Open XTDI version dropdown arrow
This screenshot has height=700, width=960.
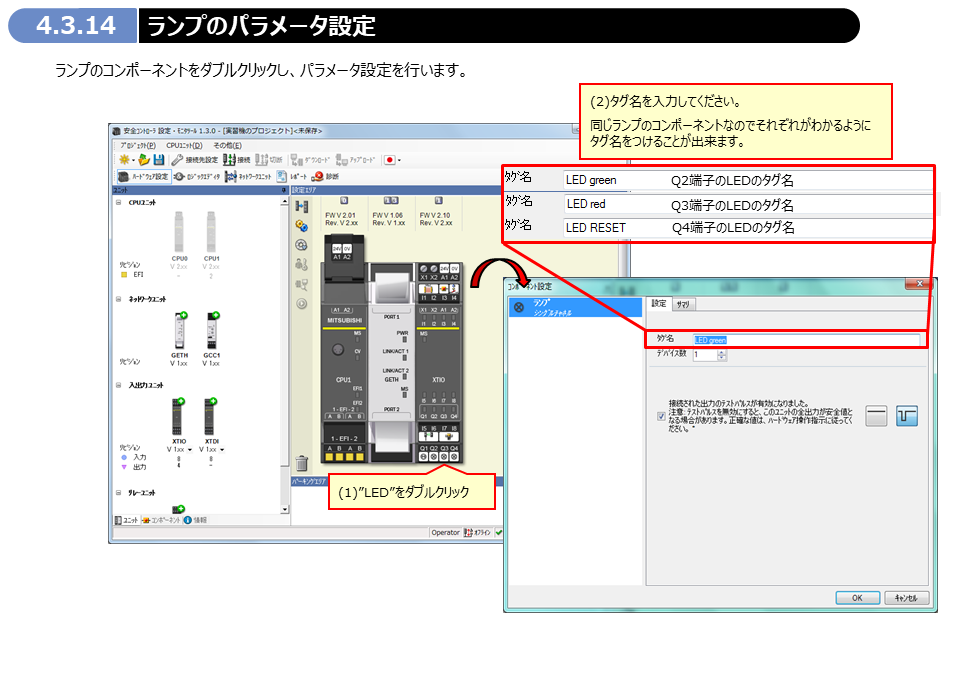coord(222,450)
